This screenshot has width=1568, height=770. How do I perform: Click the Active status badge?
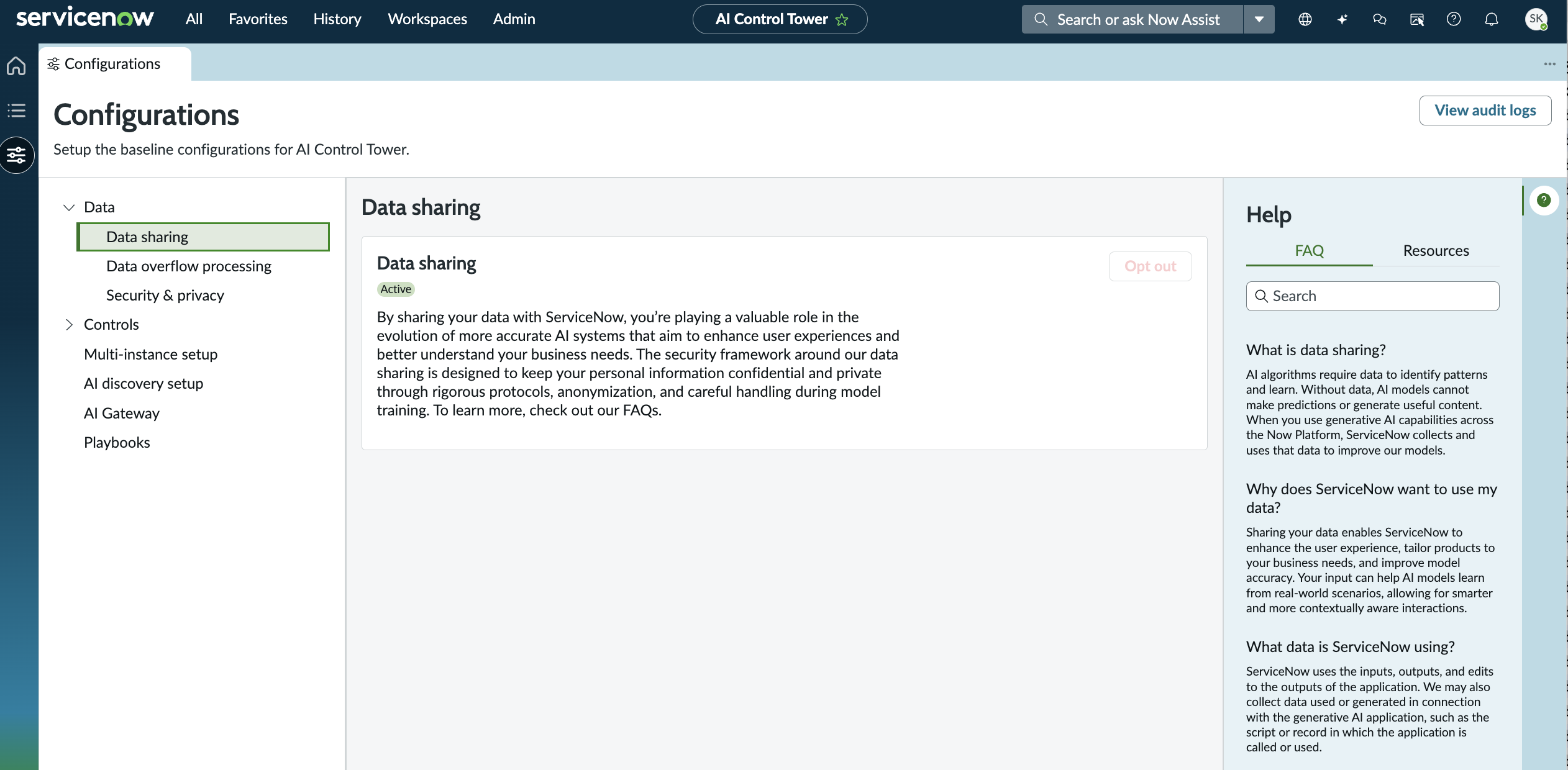coord(396,289)
